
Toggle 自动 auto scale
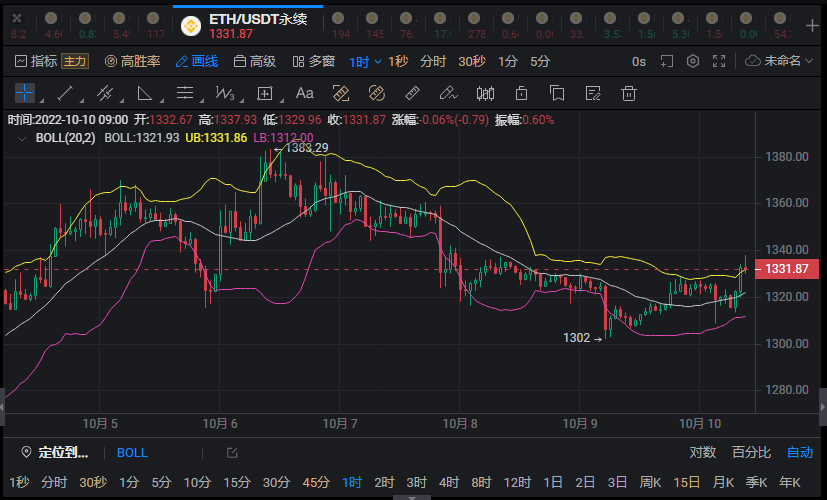tap(800, 452)
